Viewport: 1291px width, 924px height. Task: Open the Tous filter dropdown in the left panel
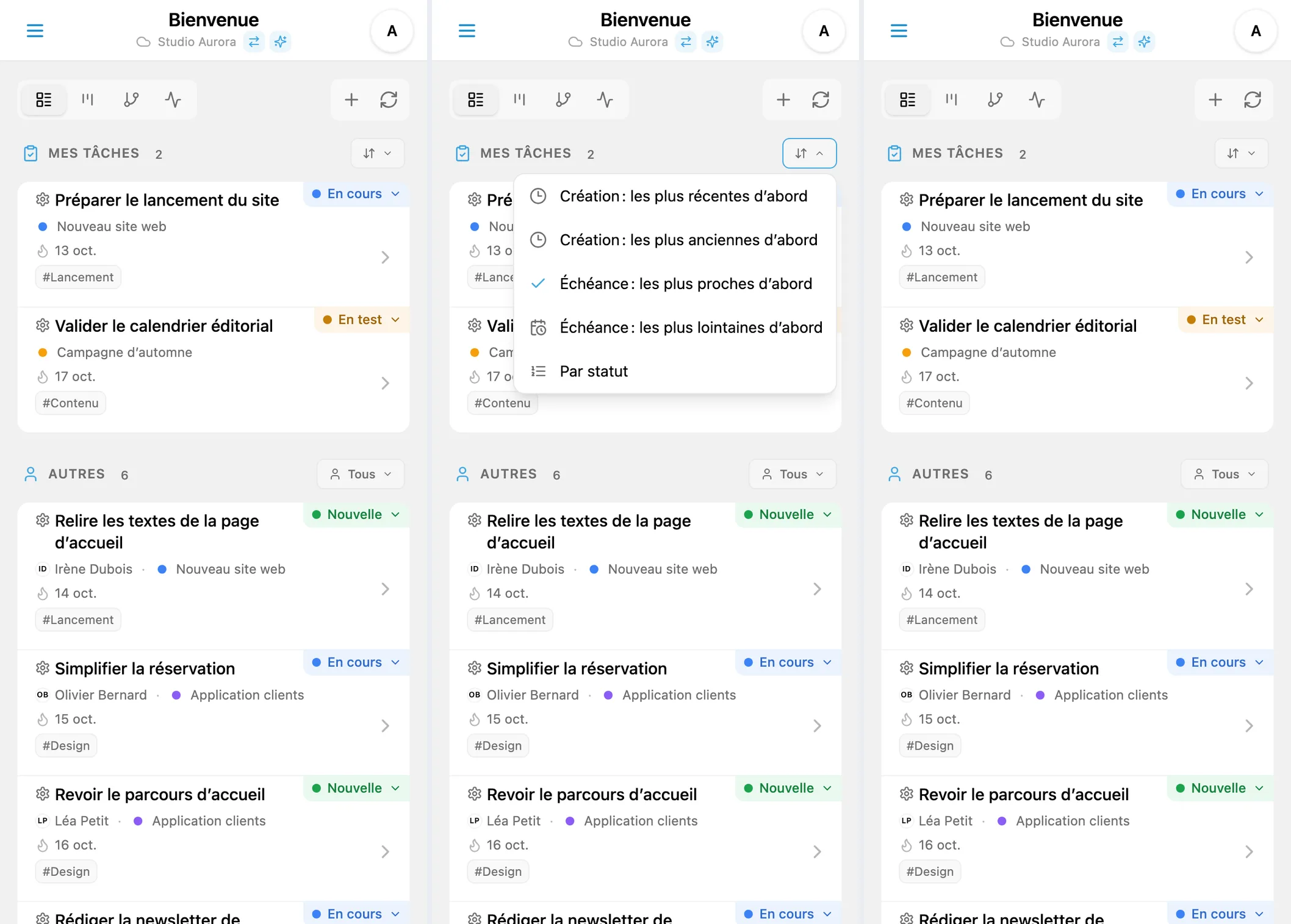tap(361, 474)
